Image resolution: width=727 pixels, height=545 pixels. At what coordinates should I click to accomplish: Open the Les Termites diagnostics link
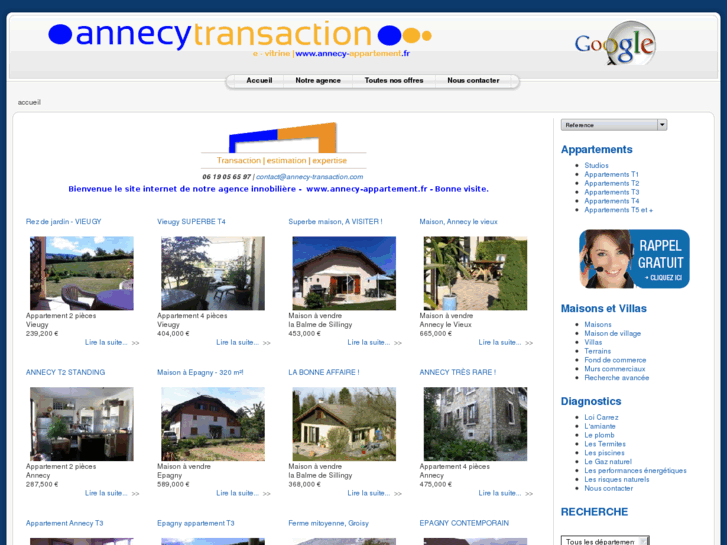[x=605, y=444]
